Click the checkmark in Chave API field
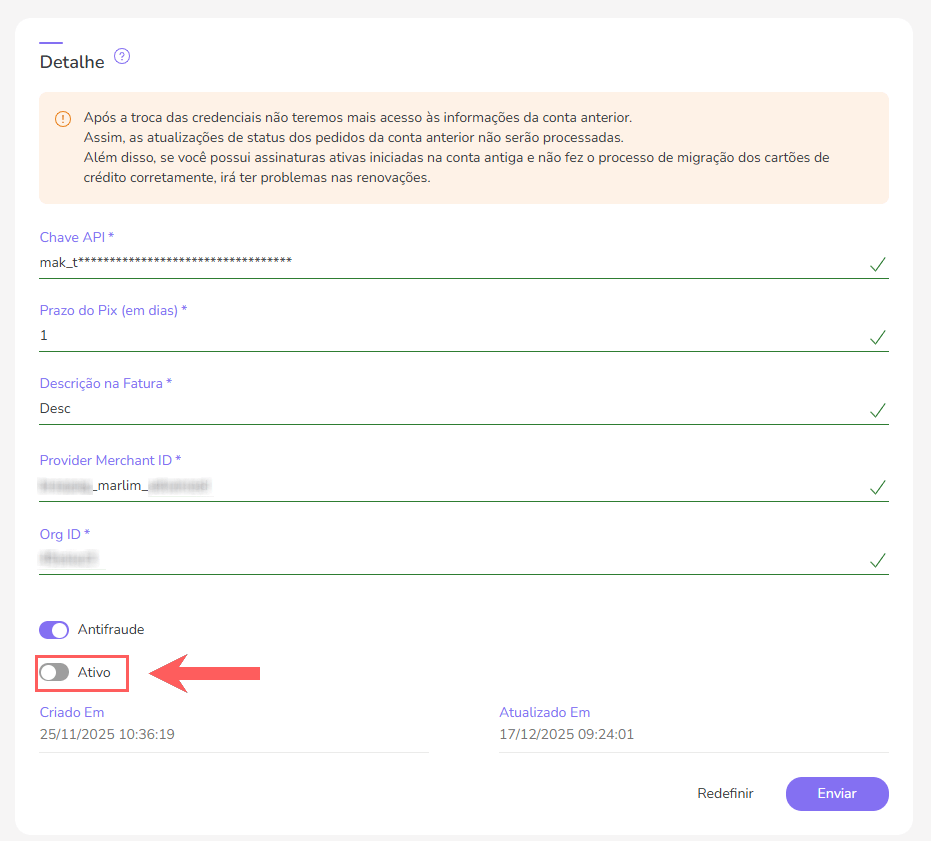This screenshot has width=931, height=841. [x=877, y=264]
